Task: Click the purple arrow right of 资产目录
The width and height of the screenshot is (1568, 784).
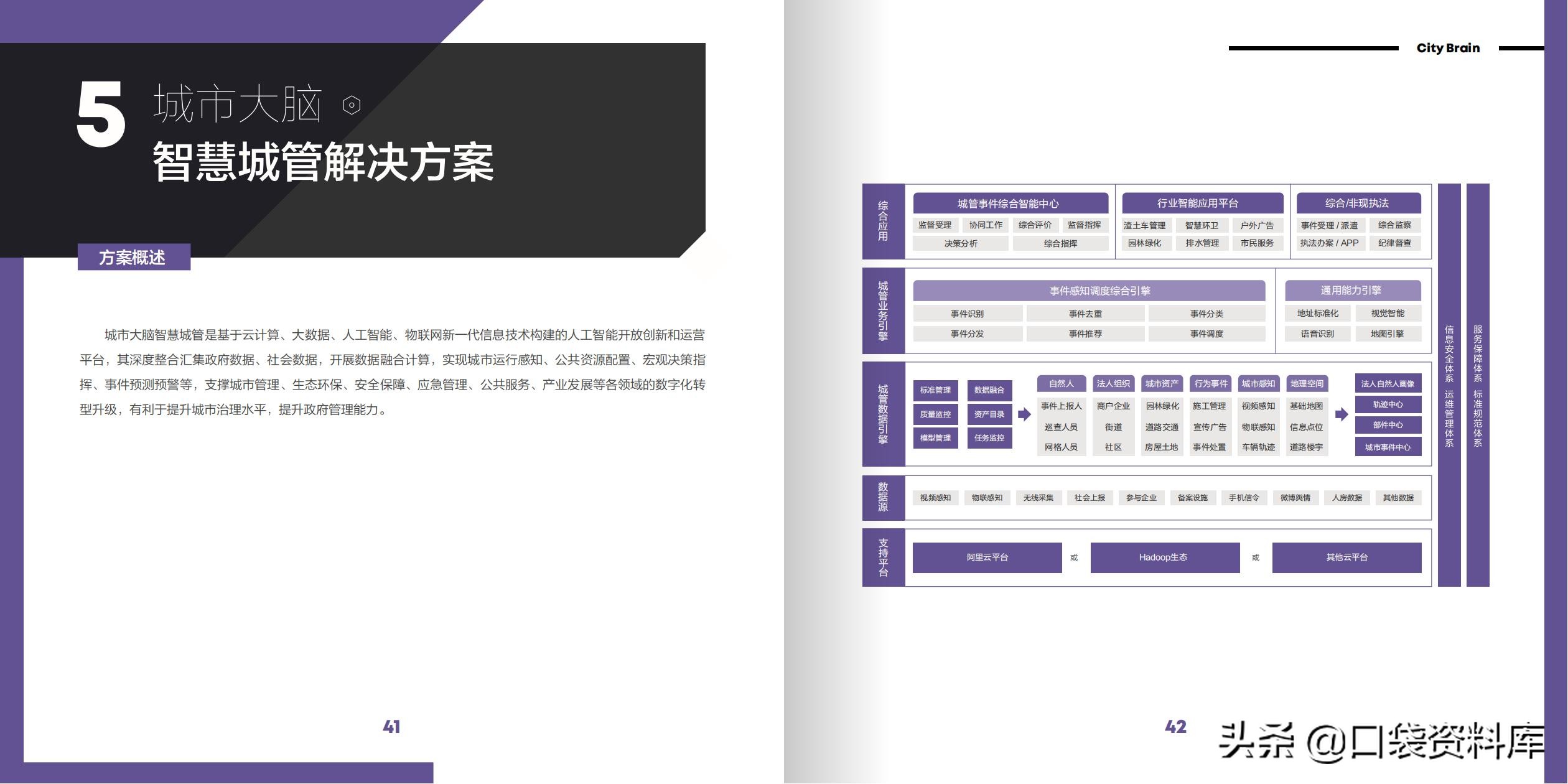Action: click(x=1024, y=414)
